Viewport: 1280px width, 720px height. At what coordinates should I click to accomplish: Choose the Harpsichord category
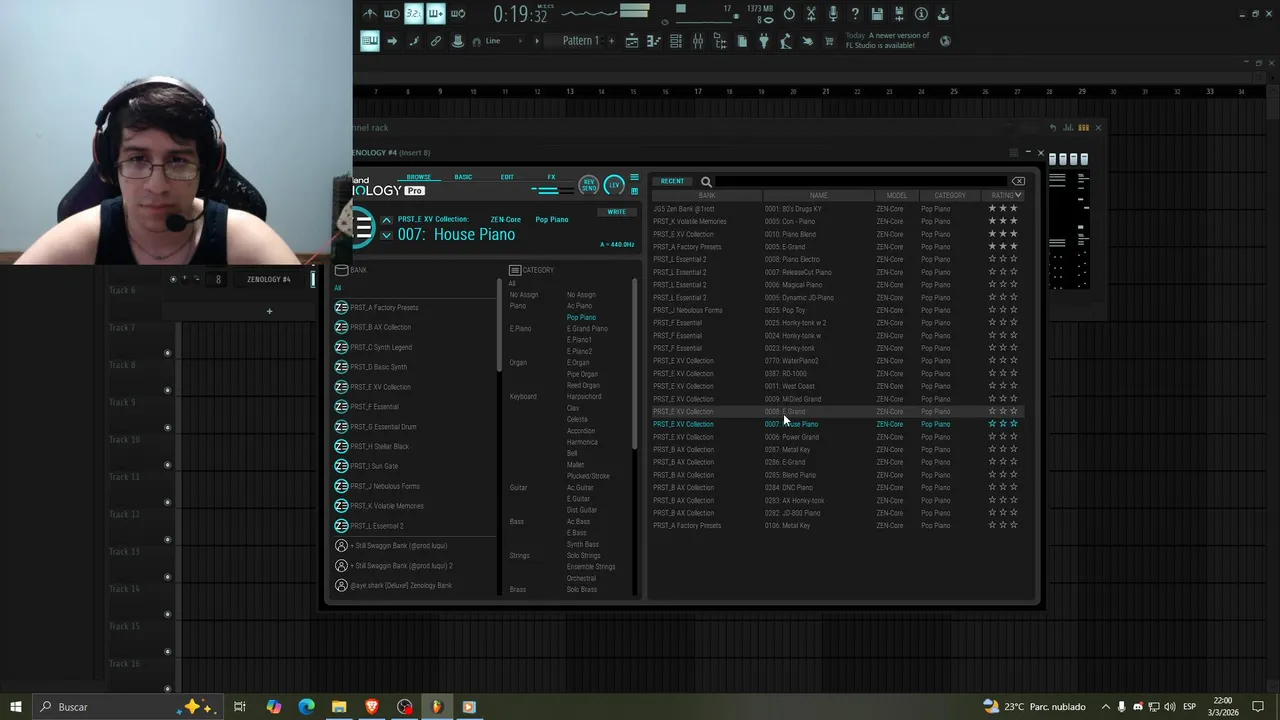pos(584,397)
